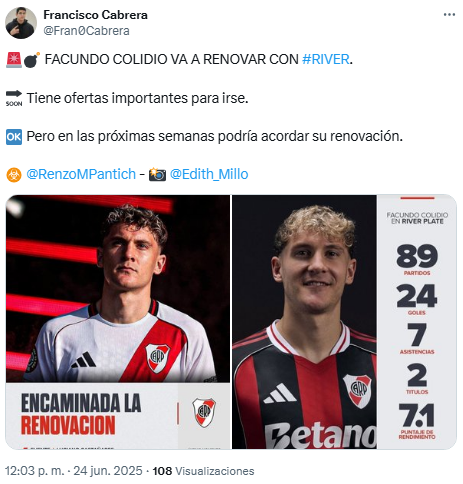
Task: Click the 108 Visualizaciones counter
Action: 203,471
